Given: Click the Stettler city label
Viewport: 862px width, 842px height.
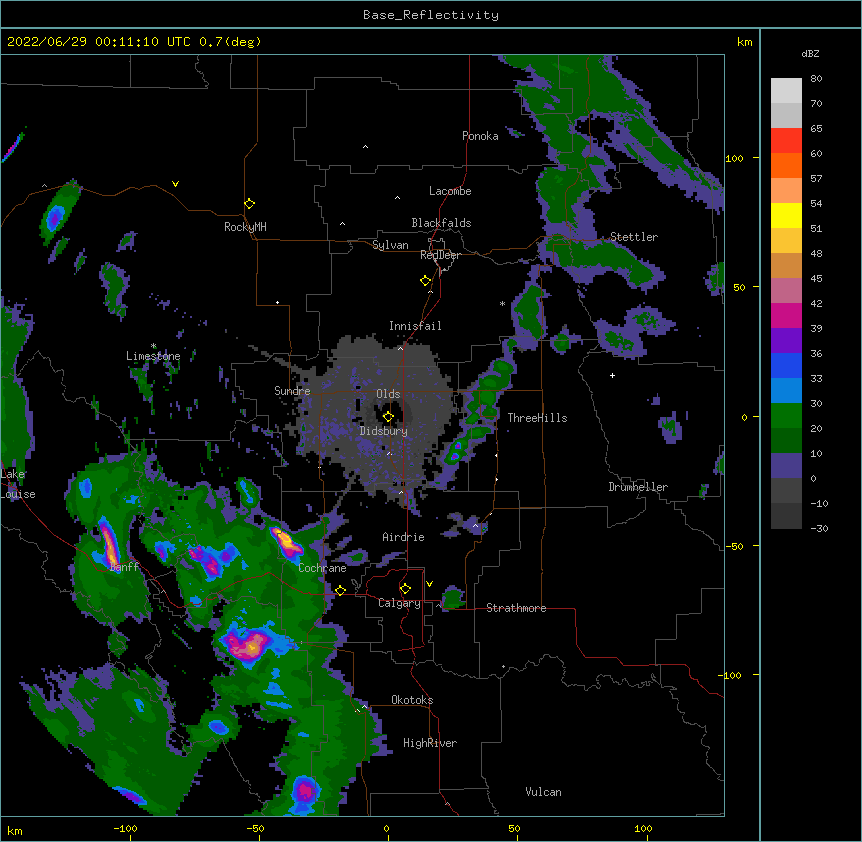Looking at the screenshot, I should [x=634, y=237].
